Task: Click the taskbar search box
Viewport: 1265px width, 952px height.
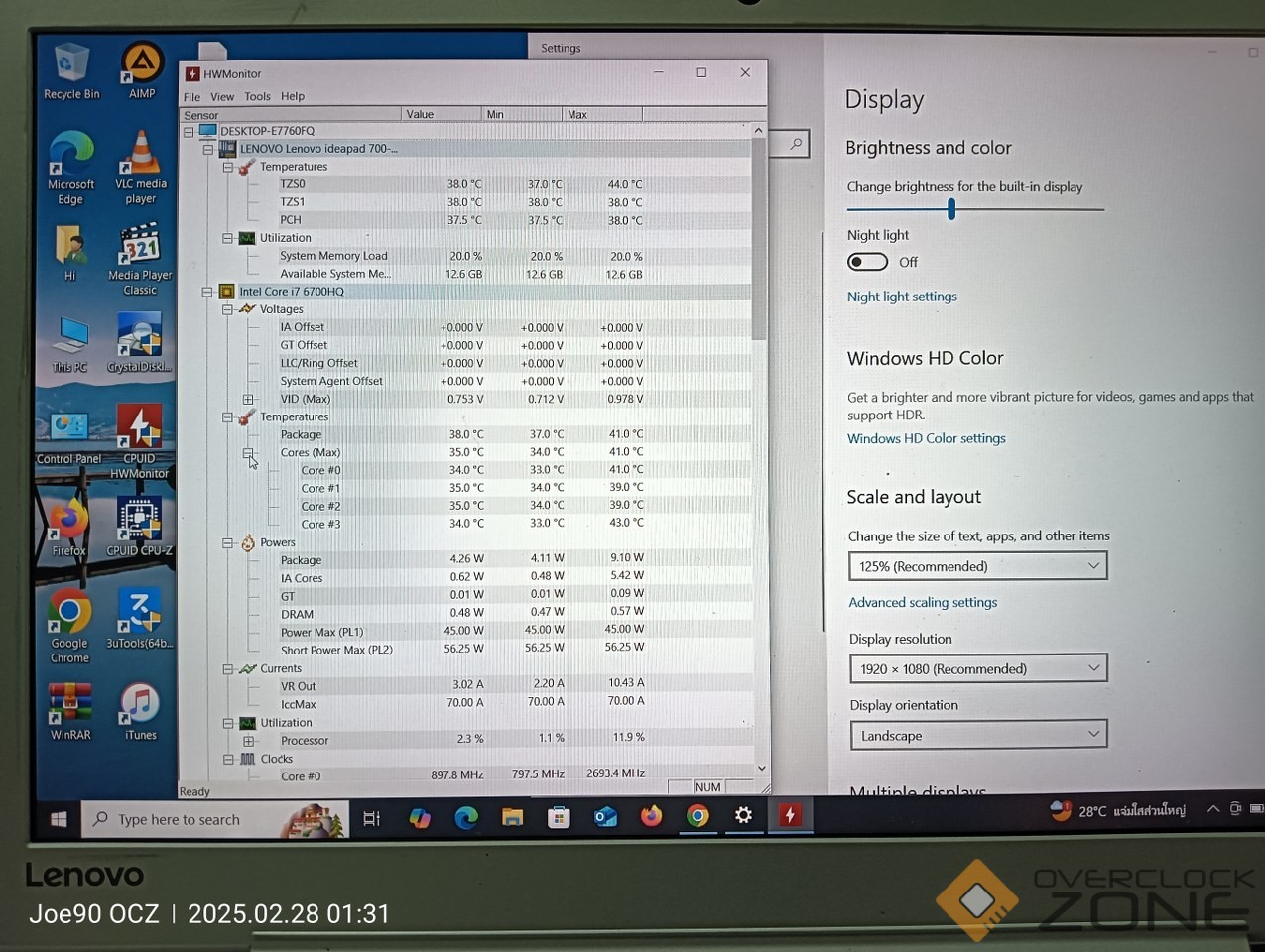Action: 214,819
